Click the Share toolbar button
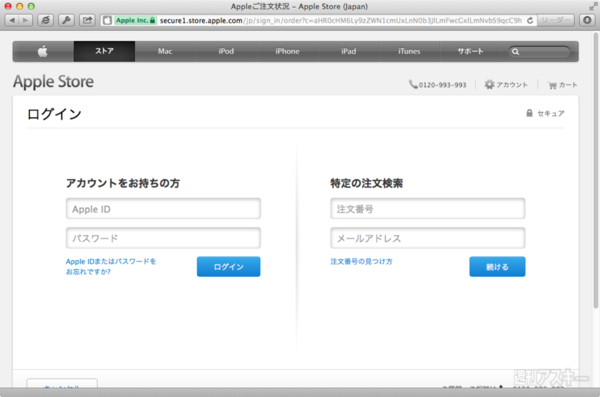 click(x=87, y=20)
